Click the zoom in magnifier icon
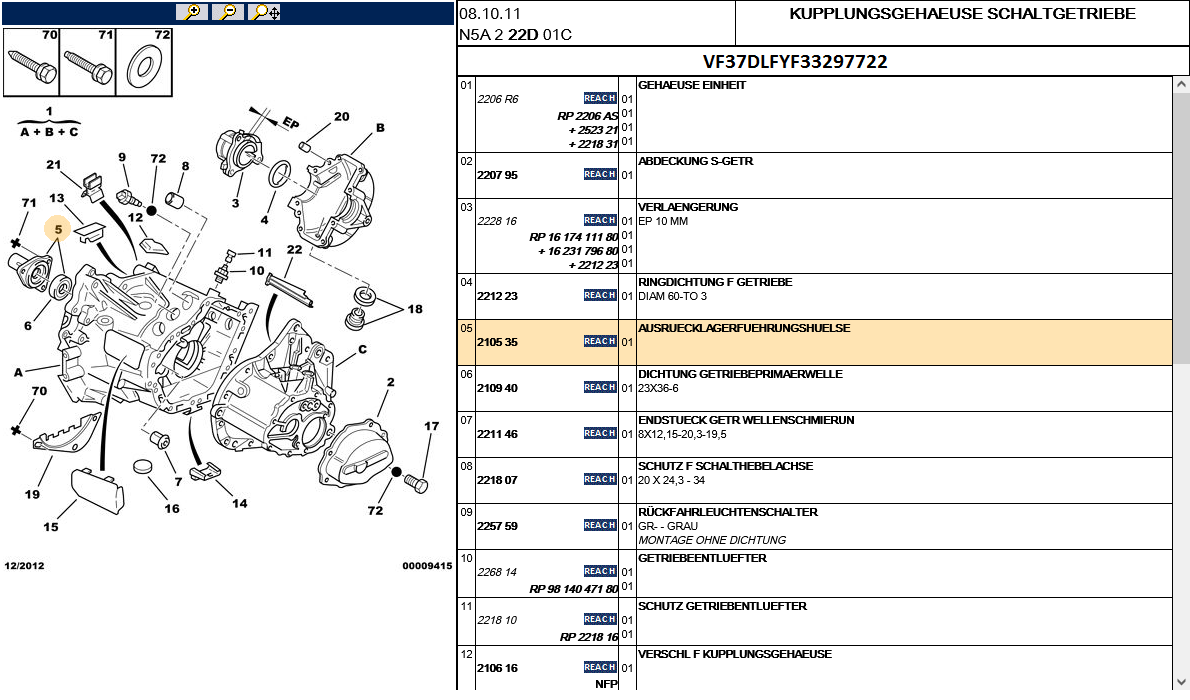 click(191, 12)
